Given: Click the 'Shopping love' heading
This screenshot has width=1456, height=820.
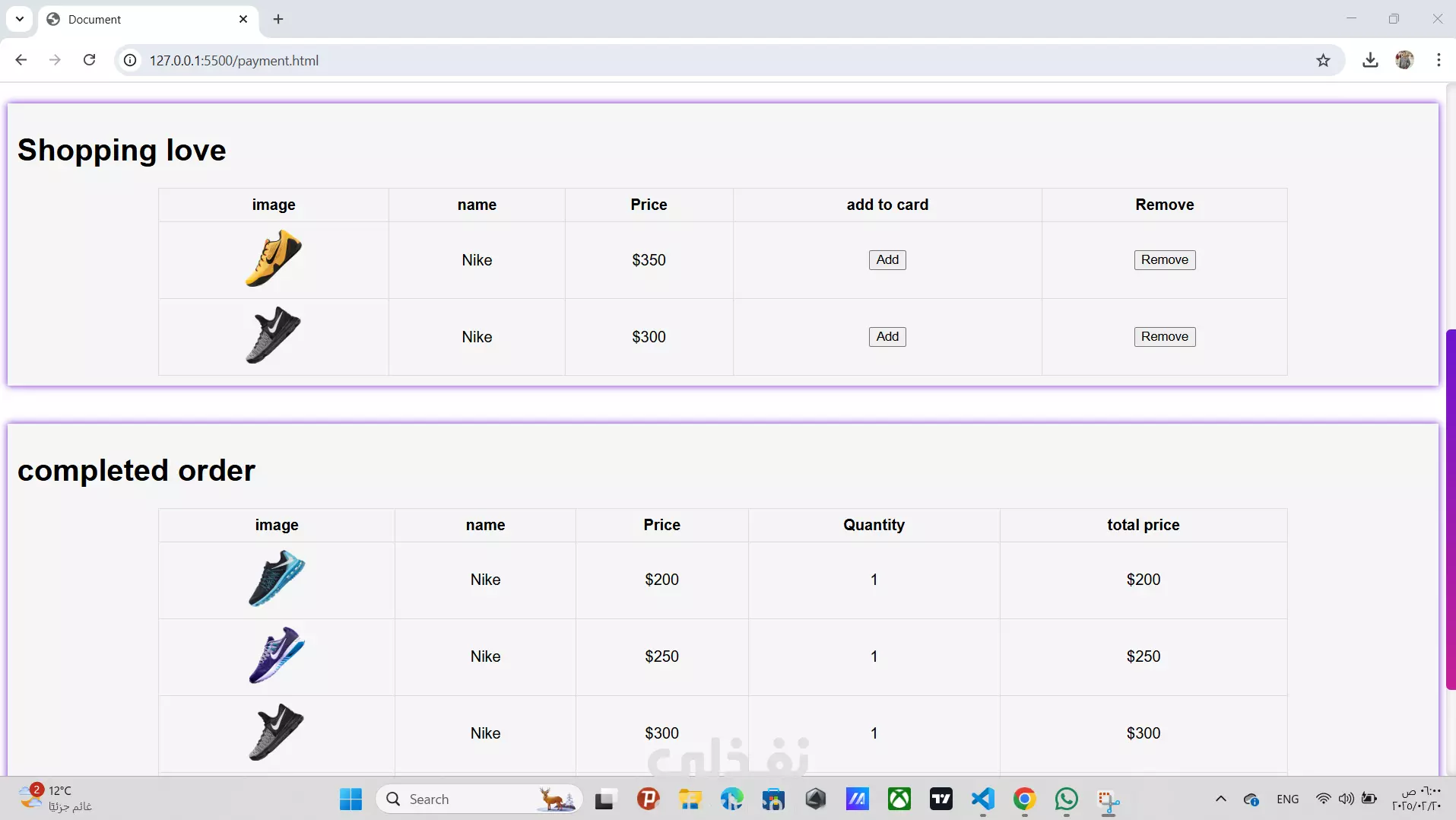Looking at the screenshot, I should 122,150.
